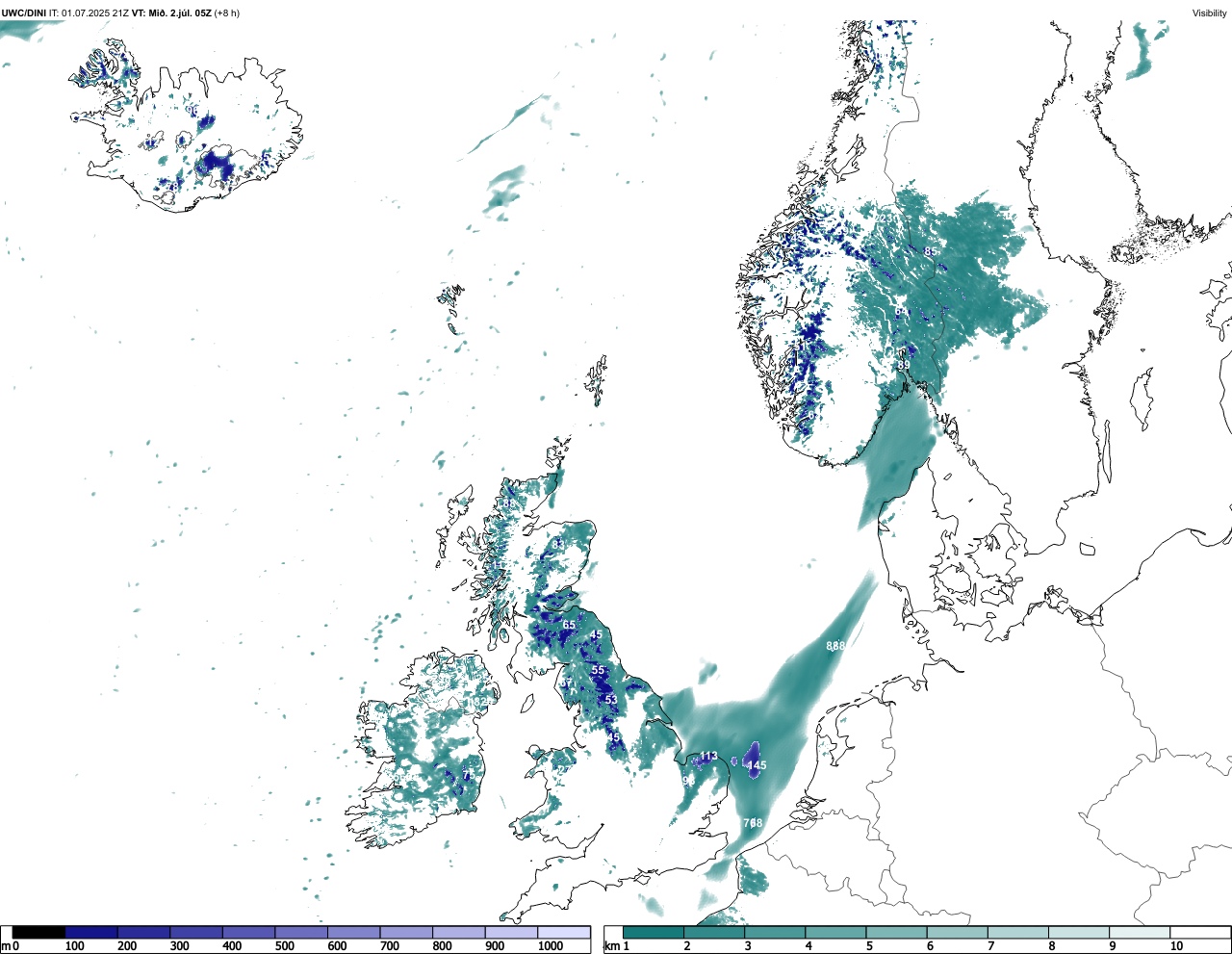Click the "1000" tick label on the metre scale
Screen dimensions: 1232x954
coord(551,946)
